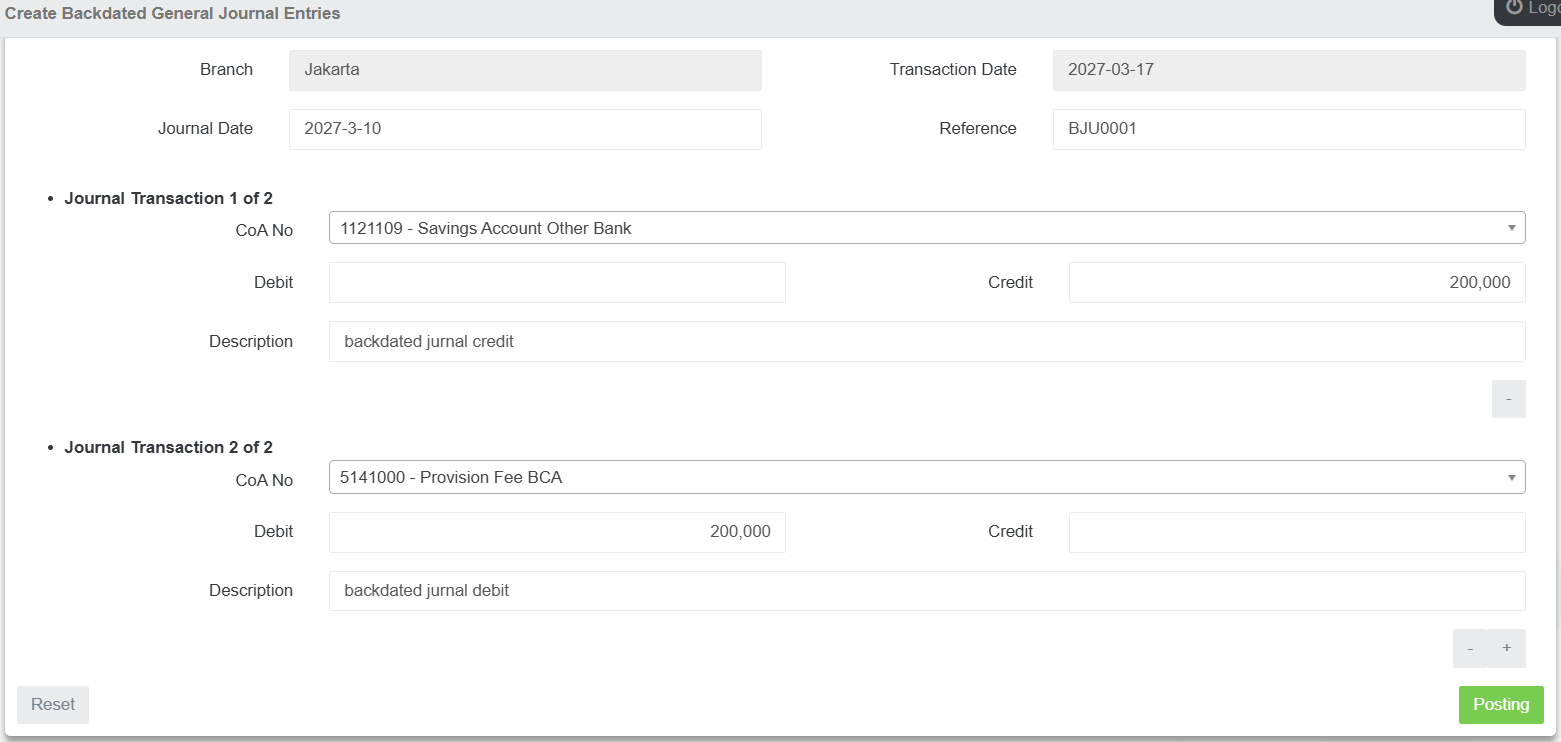This screenshot has height=742, width=1561.
Task: Edit the 'backdated jurnal debit' description field
Action: pyautogui.click(x=926, y=591)
